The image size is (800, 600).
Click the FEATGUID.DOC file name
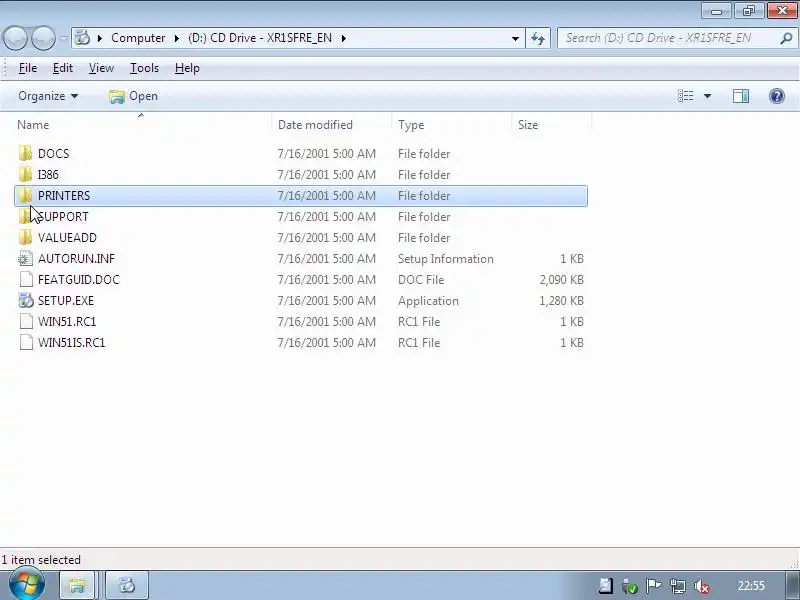point(79,280)
